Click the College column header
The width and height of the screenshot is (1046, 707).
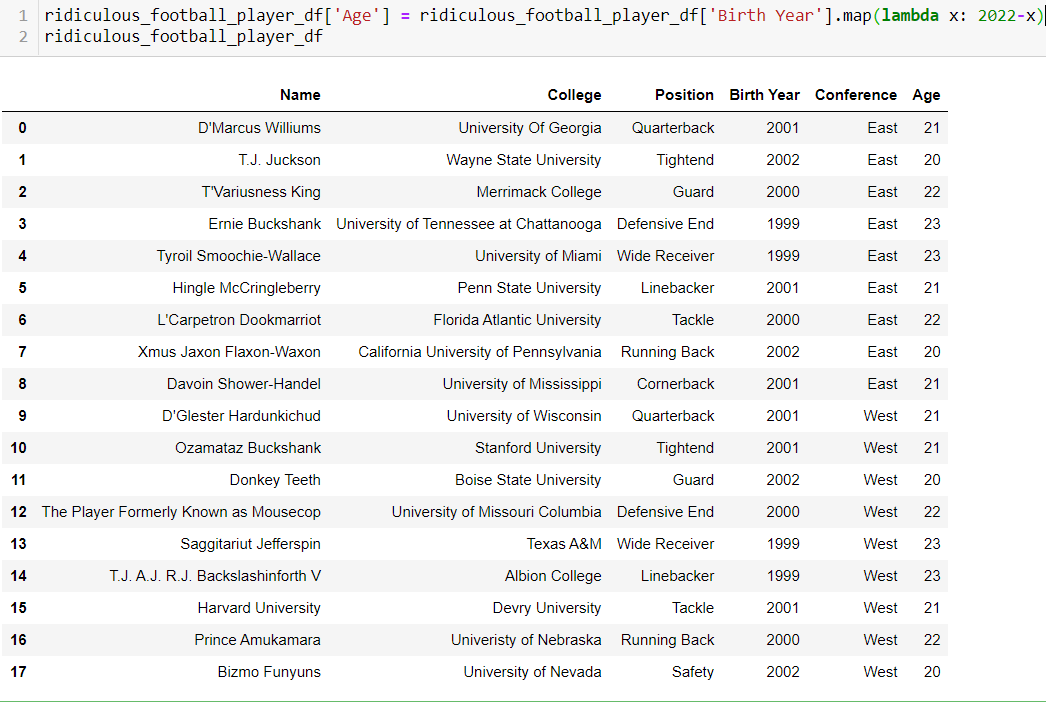tap(574, 95)
